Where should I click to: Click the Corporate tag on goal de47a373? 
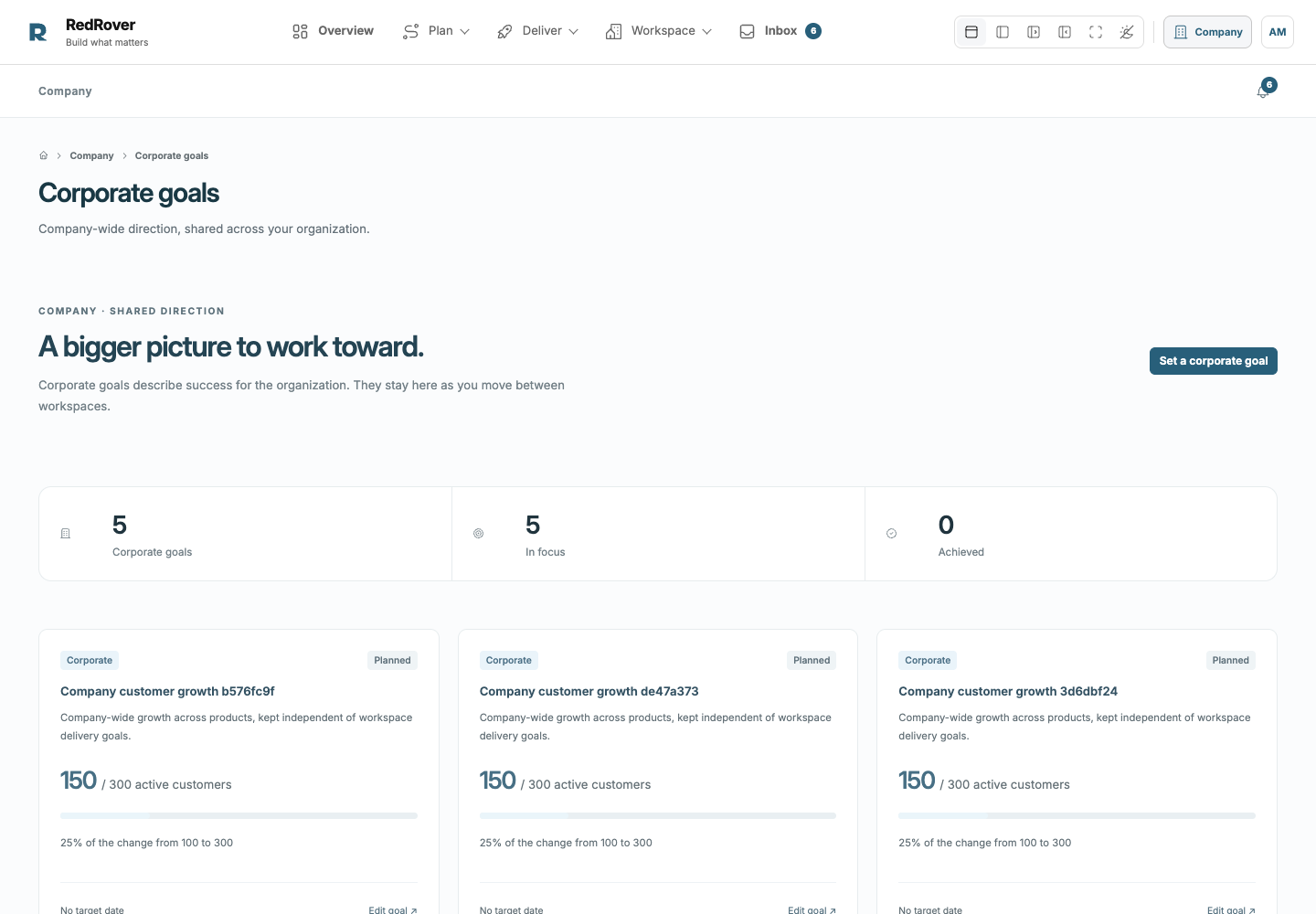point(508,660)
